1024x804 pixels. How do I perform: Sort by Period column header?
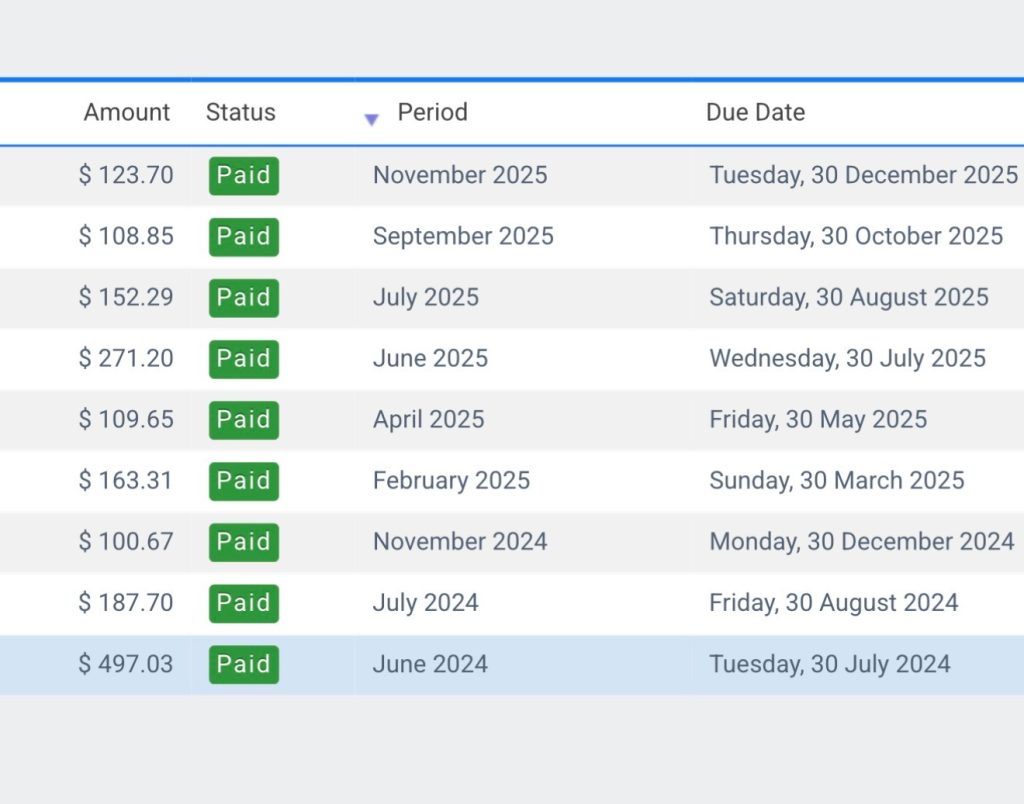[432, 112]
